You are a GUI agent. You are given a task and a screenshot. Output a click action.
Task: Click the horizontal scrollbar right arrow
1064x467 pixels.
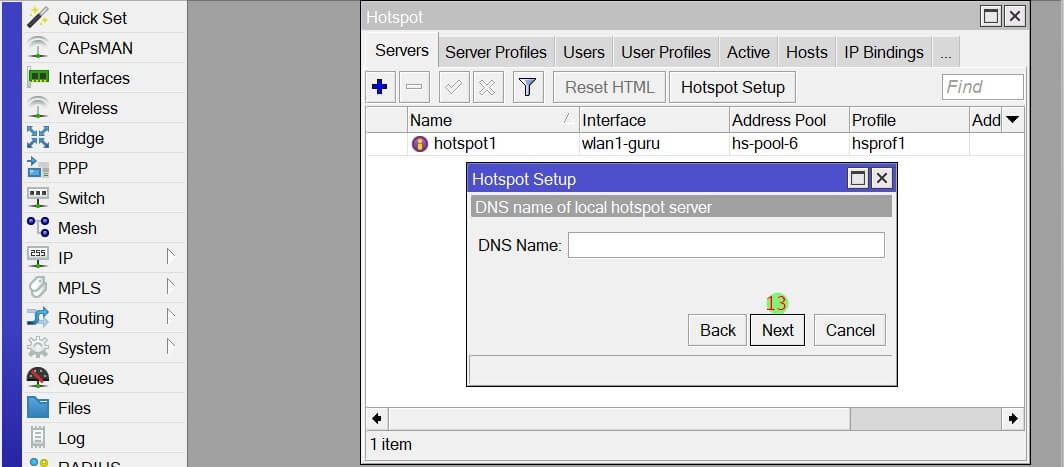pos(1014,418)
